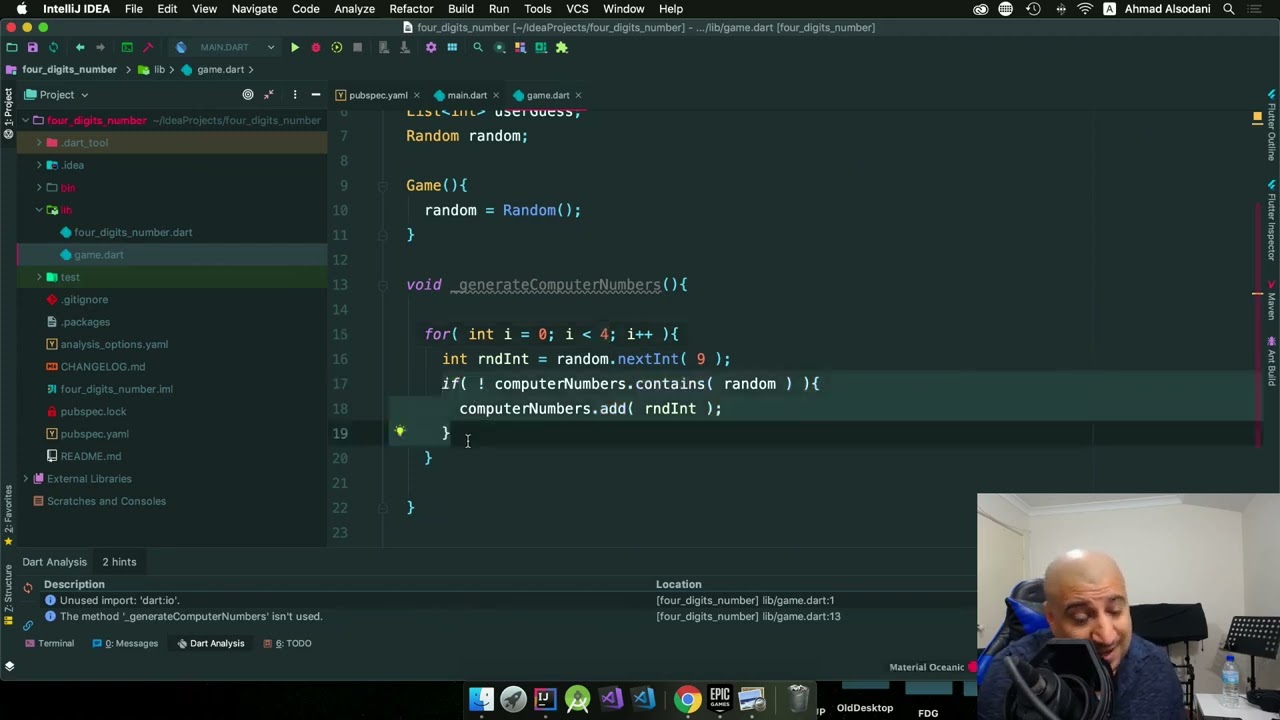Open the VCS menu
1280x720 pixels.
coord(577,9)
